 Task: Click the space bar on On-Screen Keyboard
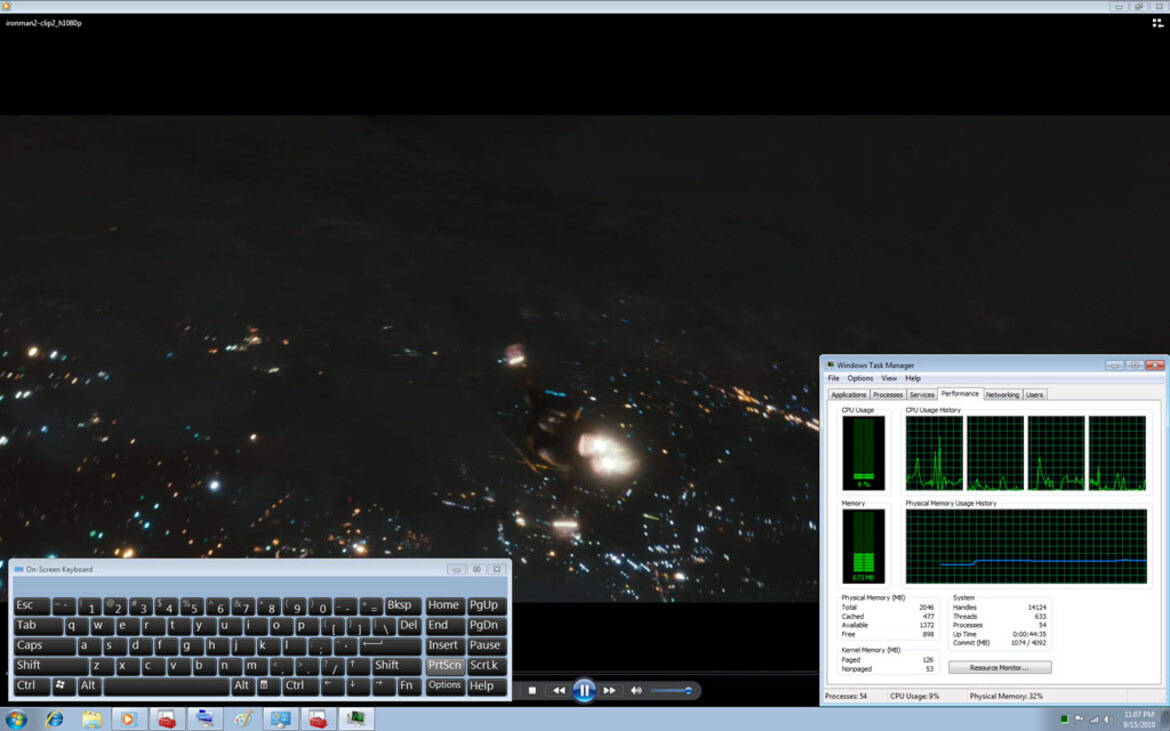pos(166,685)
